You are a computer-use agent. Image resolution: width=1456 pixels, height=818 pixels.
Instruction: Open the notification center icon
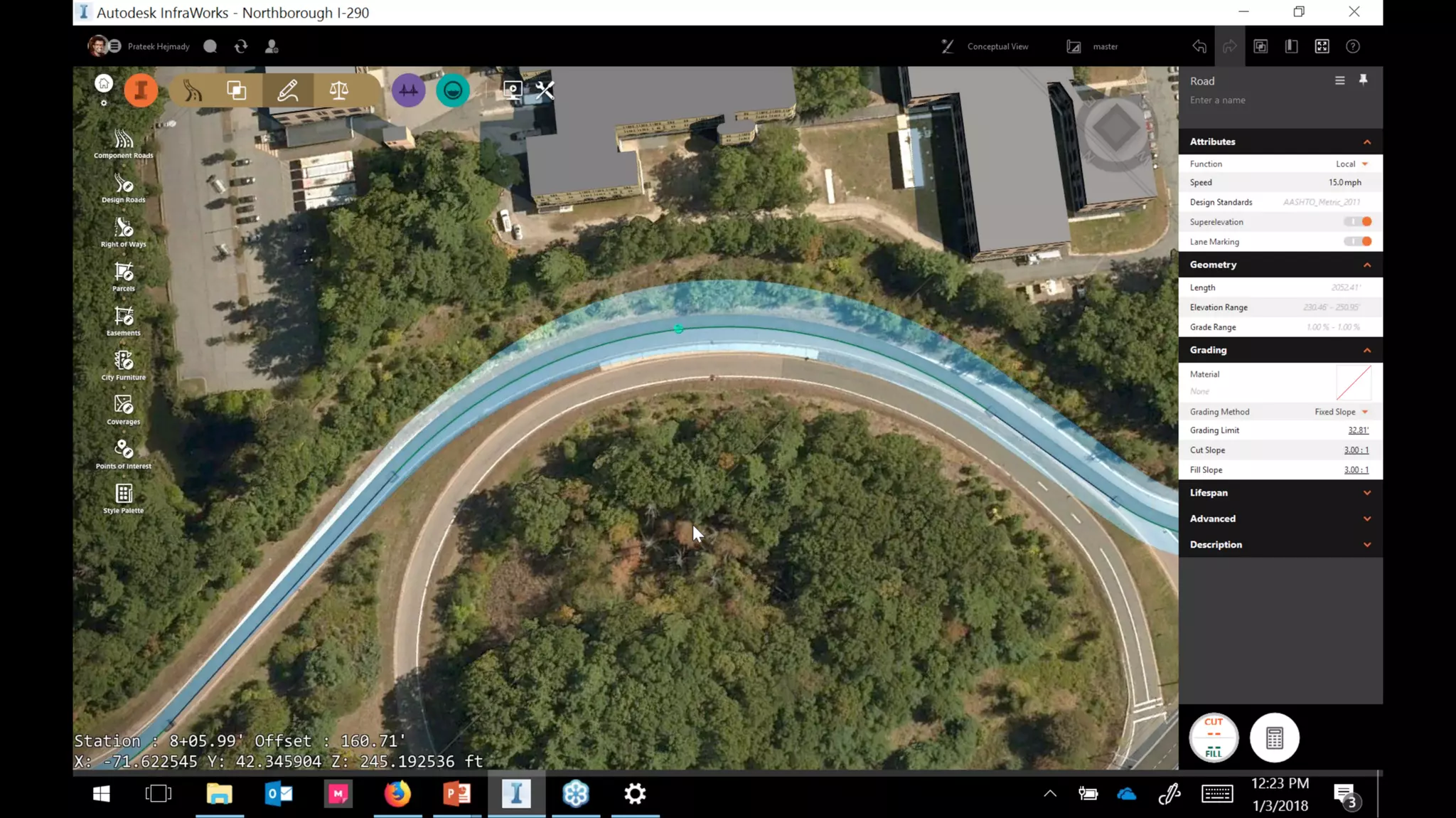(x=1345, y=795)
